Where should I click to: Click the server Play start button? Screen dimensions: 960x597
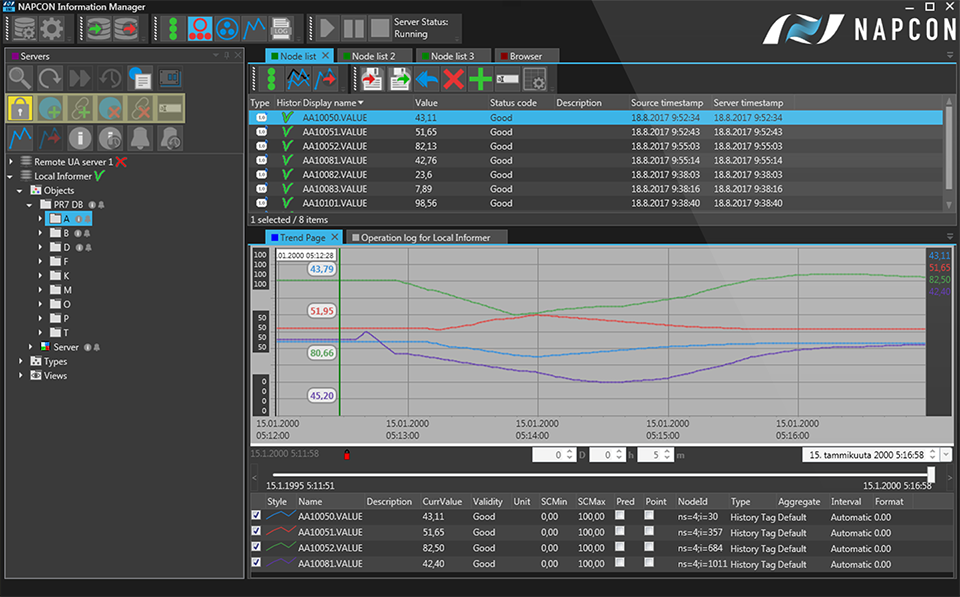(x=326, y=28)
